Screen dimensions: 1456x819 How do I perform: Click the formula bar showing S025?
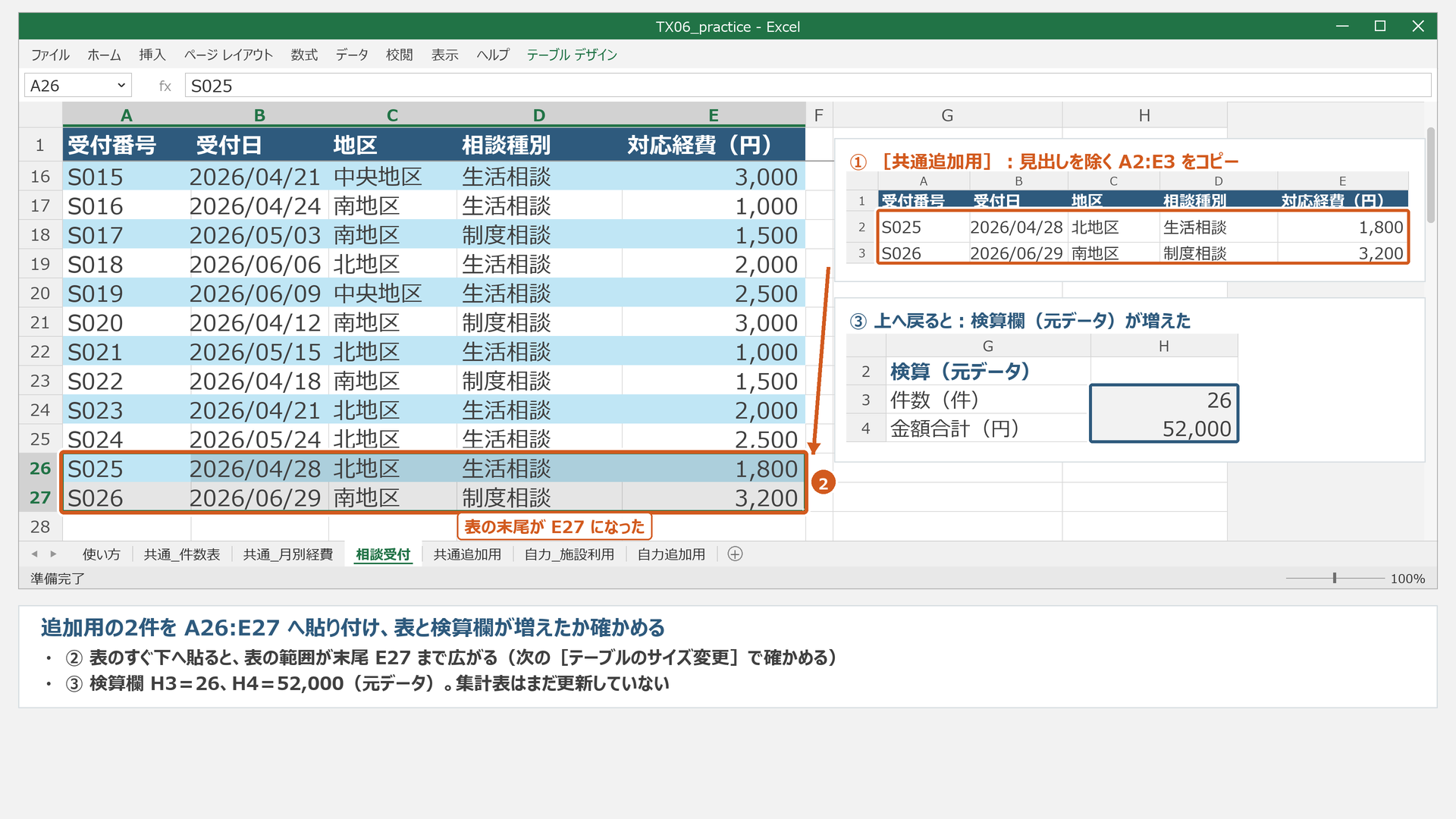(x=808, y=86)
